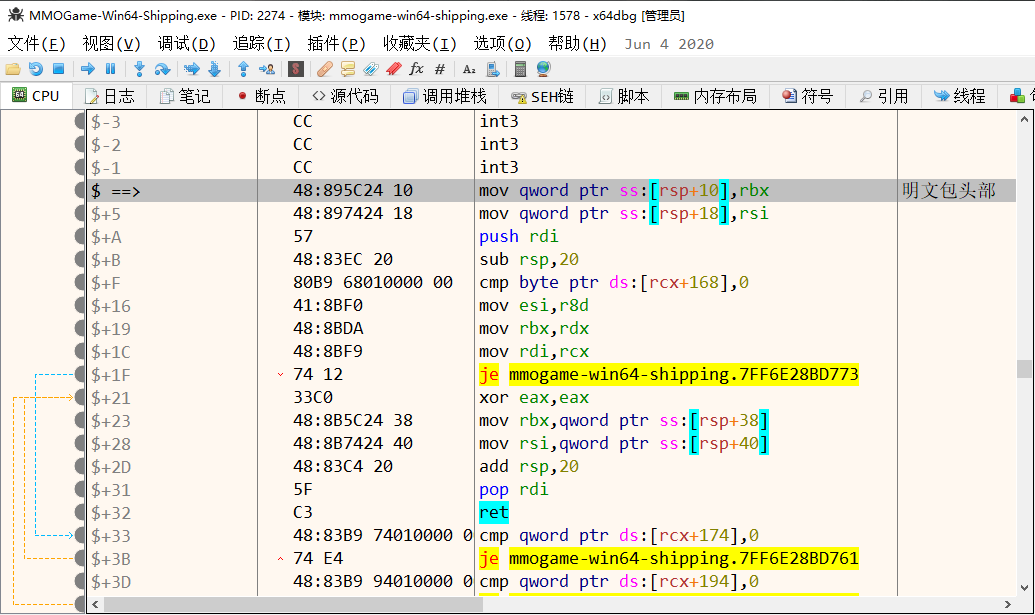
Task: Switch to the 调用堆栈 tab
Action: (x=445, y=96)
